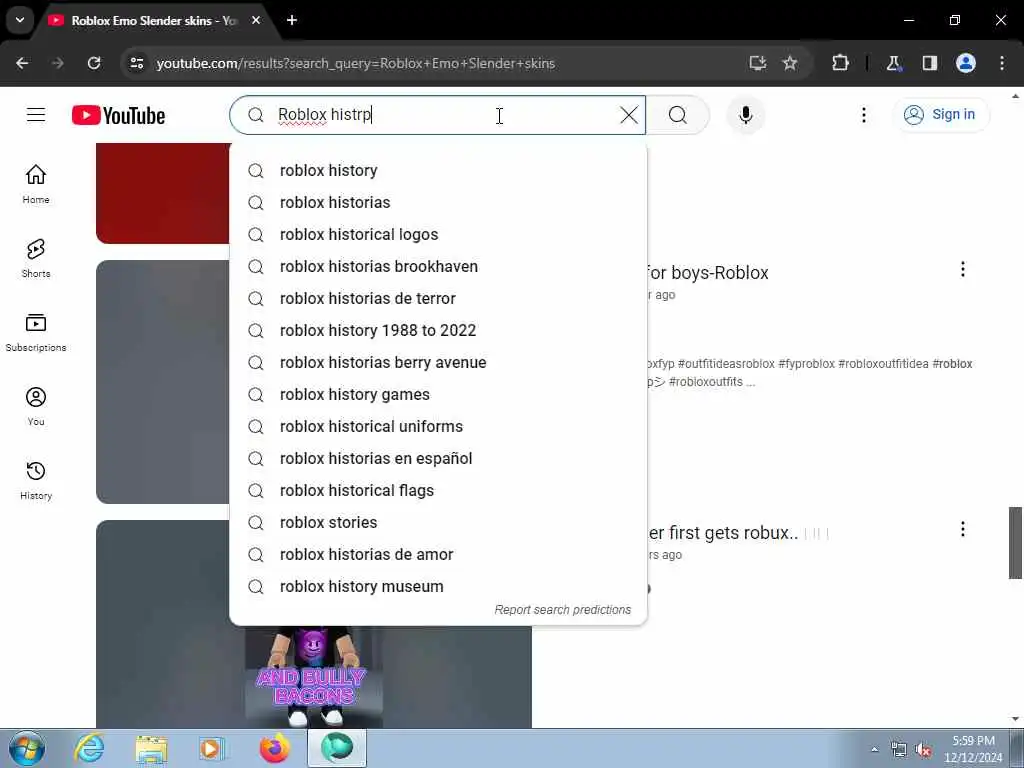Open the taskbar clock showing 5:59 PM
Viewport: 1024px width, 768px height.
tap(973, 749)
